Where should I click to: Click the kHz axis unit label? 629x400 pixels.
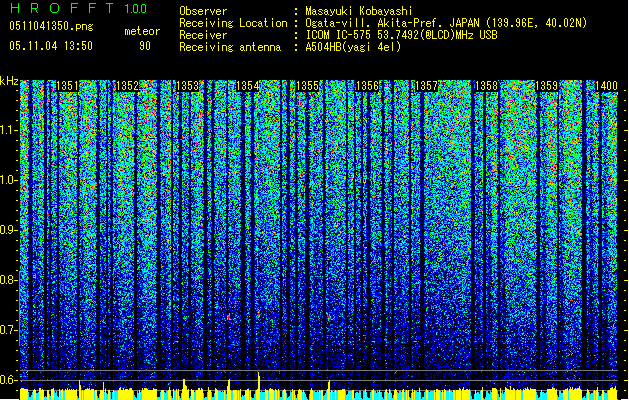pos(9,81)
